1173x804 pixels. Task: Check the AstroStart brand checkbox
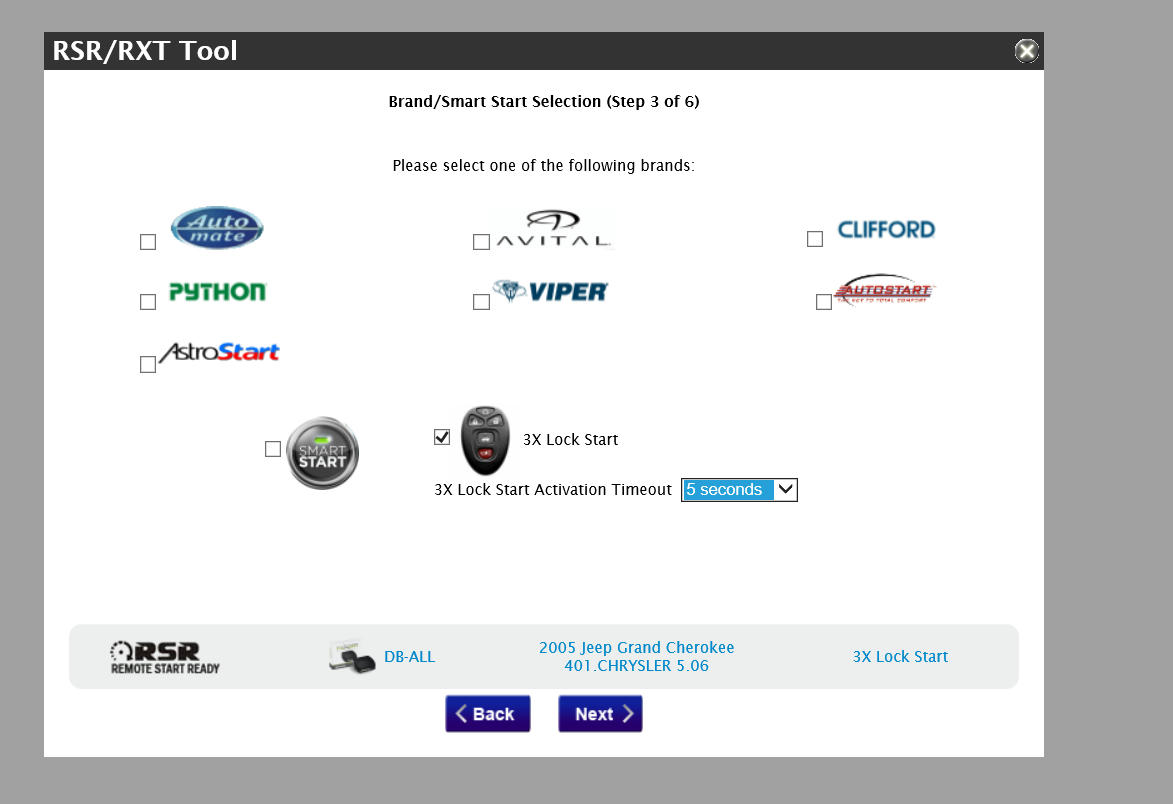click(x=148, y=365)
